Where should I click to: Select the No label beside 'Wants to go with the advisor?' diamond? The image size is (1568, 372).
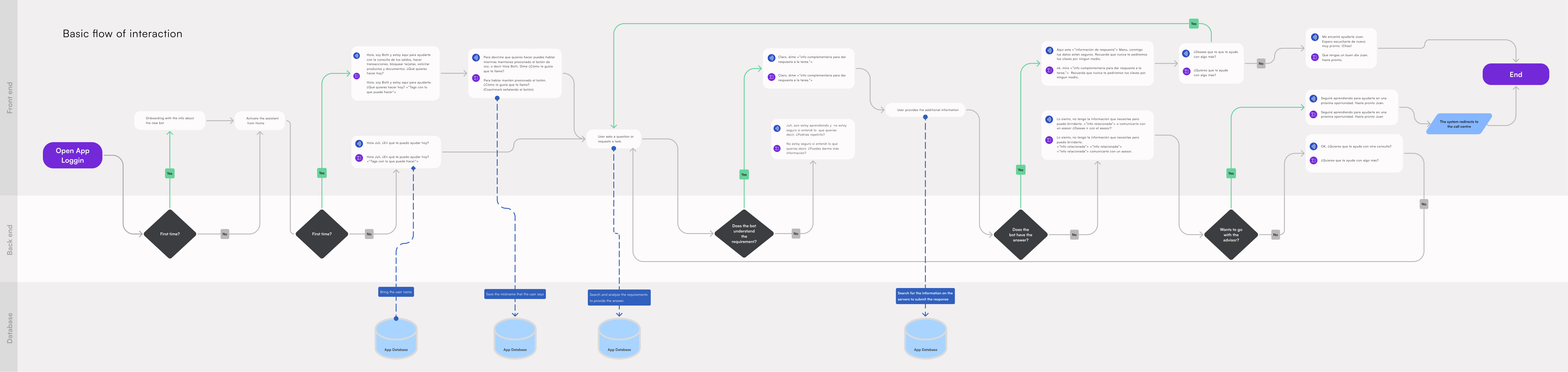tap(1276, 234)
